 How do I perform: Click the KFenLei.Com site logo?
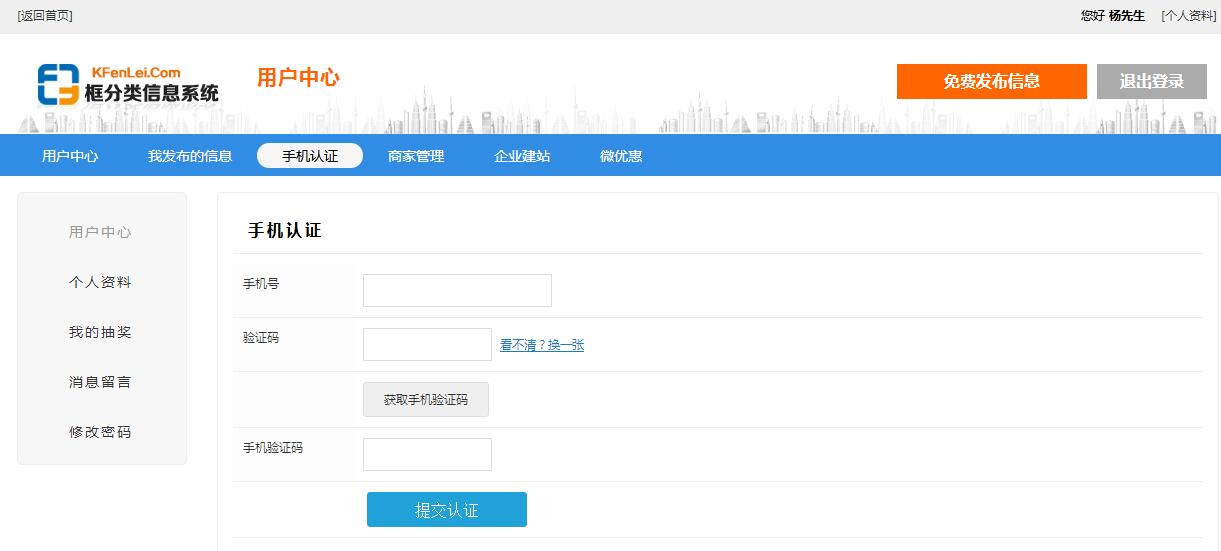point(128,85)
